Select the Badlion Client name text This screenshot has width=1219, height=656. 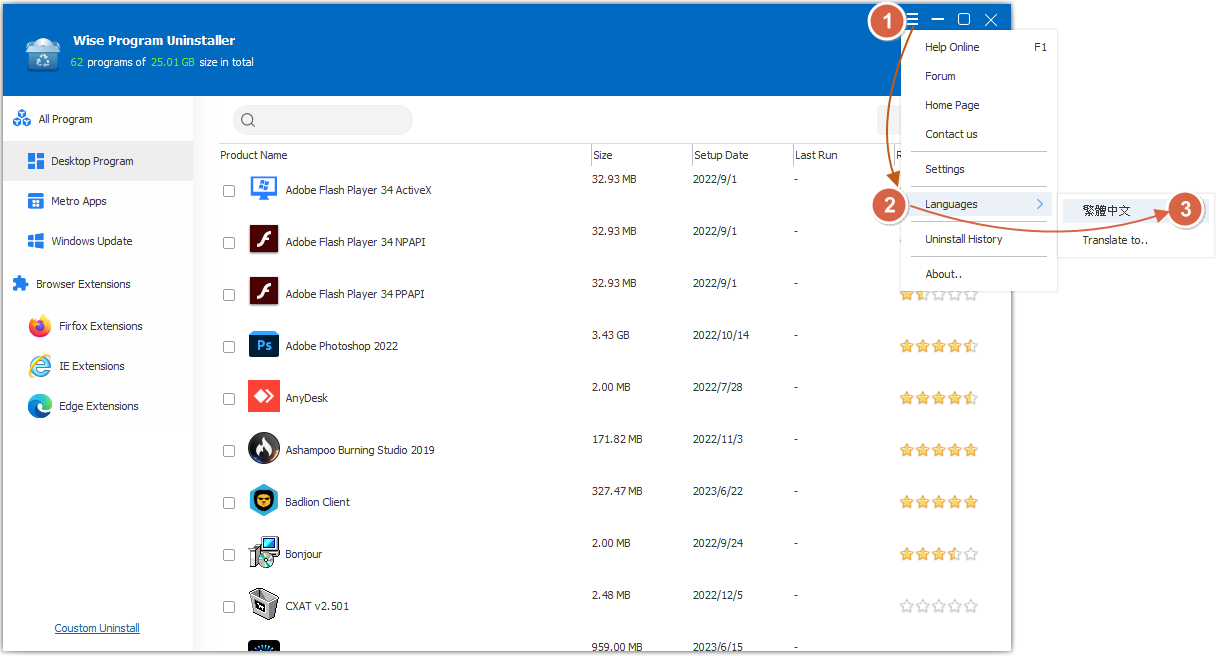tap(317, 502)
